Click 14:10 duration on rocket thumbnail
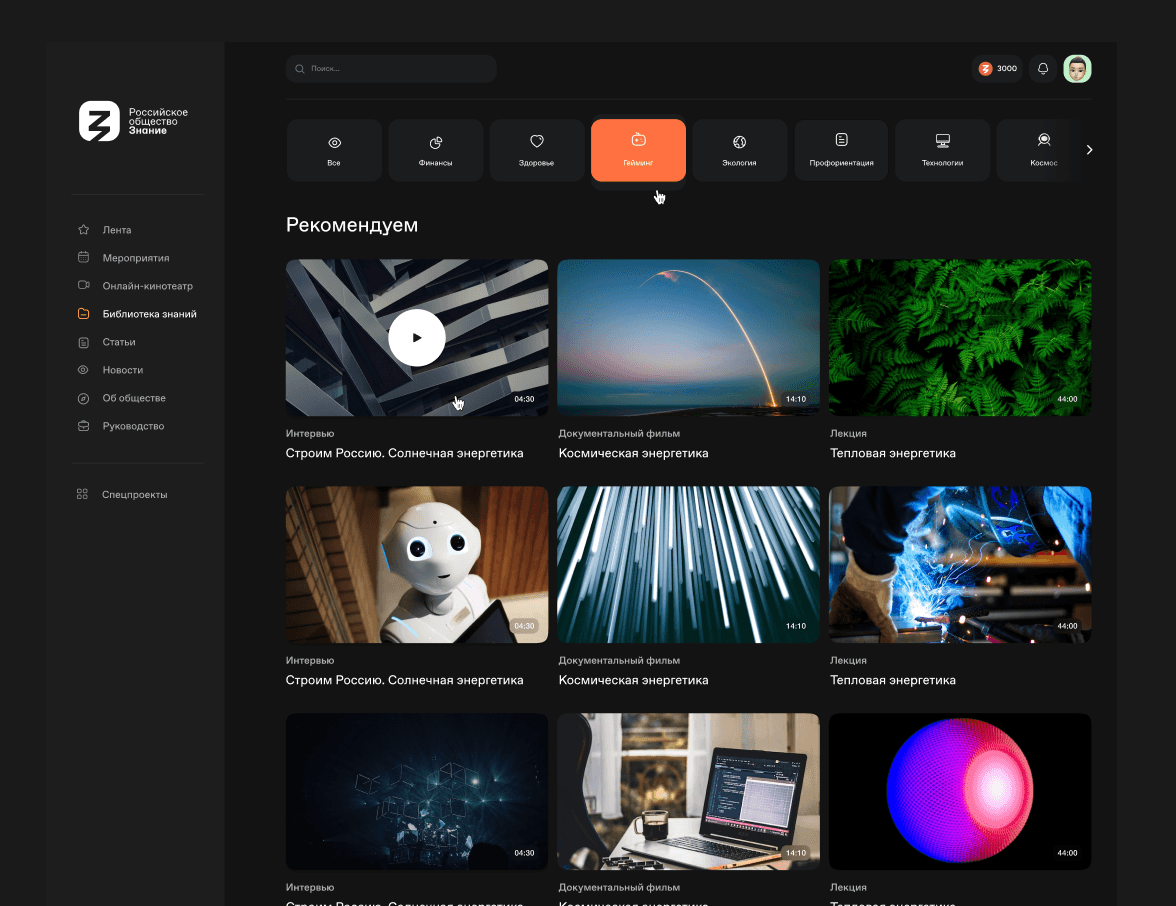The height and width of the screenshot is (906, 1176). pos(796,399)
